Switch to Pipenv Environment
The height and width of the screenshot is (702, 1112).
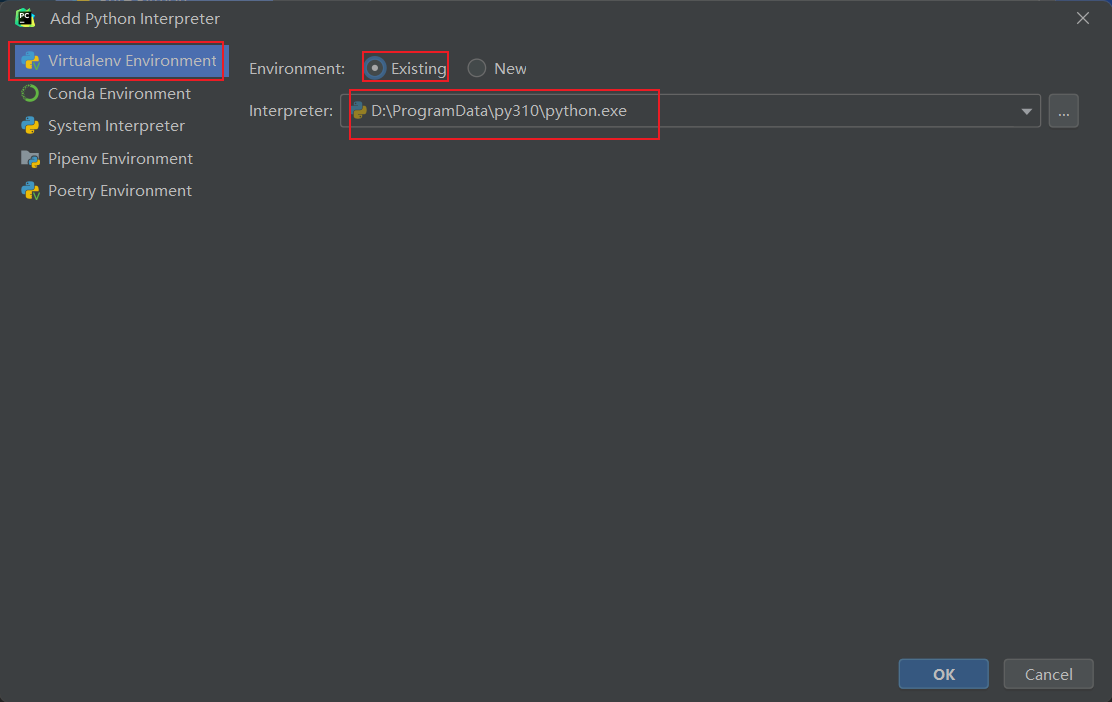click(120, 159)
